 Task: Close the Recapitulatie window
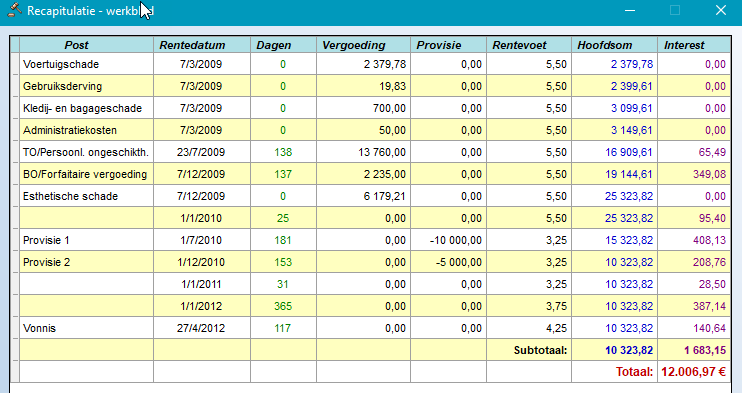coord(721,10)
